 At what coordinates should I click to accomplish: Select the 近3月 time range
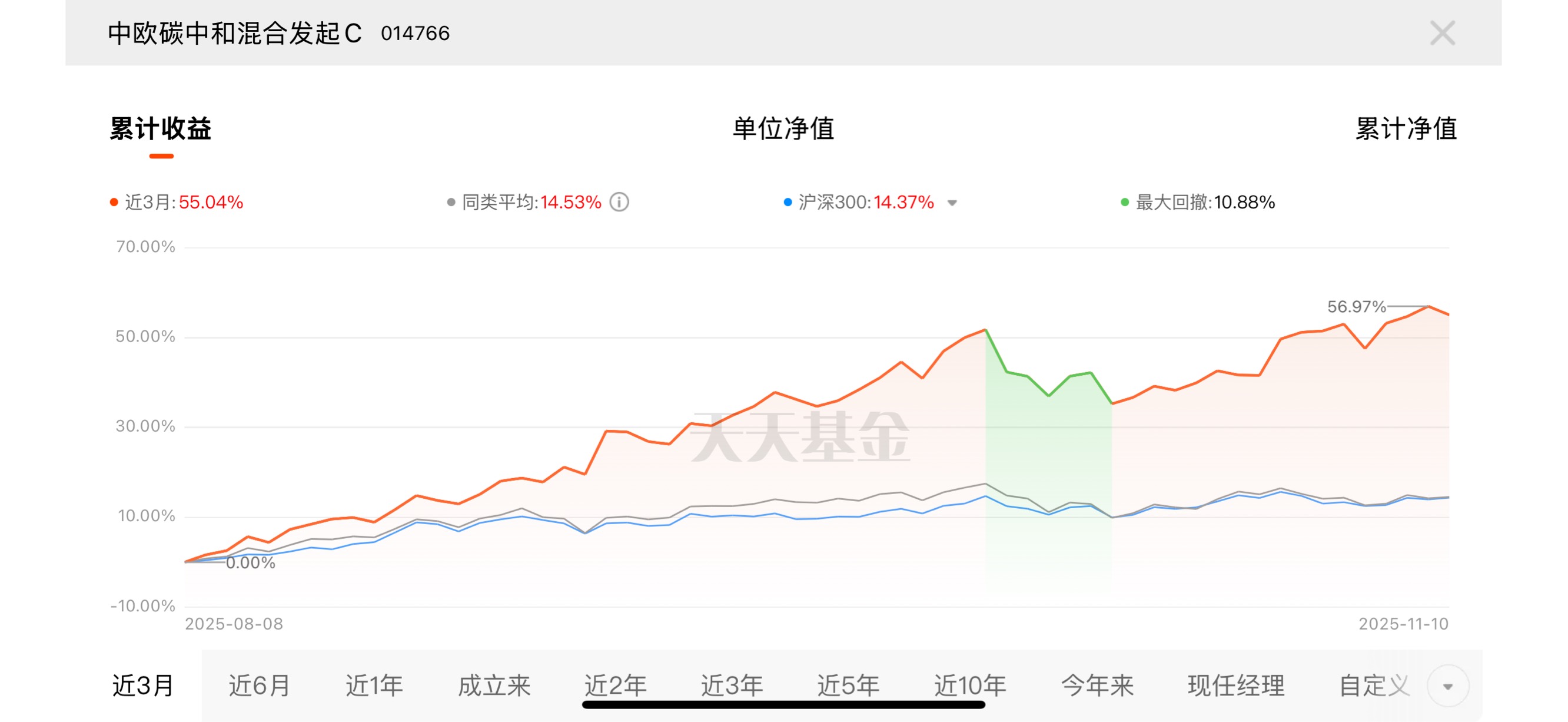click(x=143, y=686)
